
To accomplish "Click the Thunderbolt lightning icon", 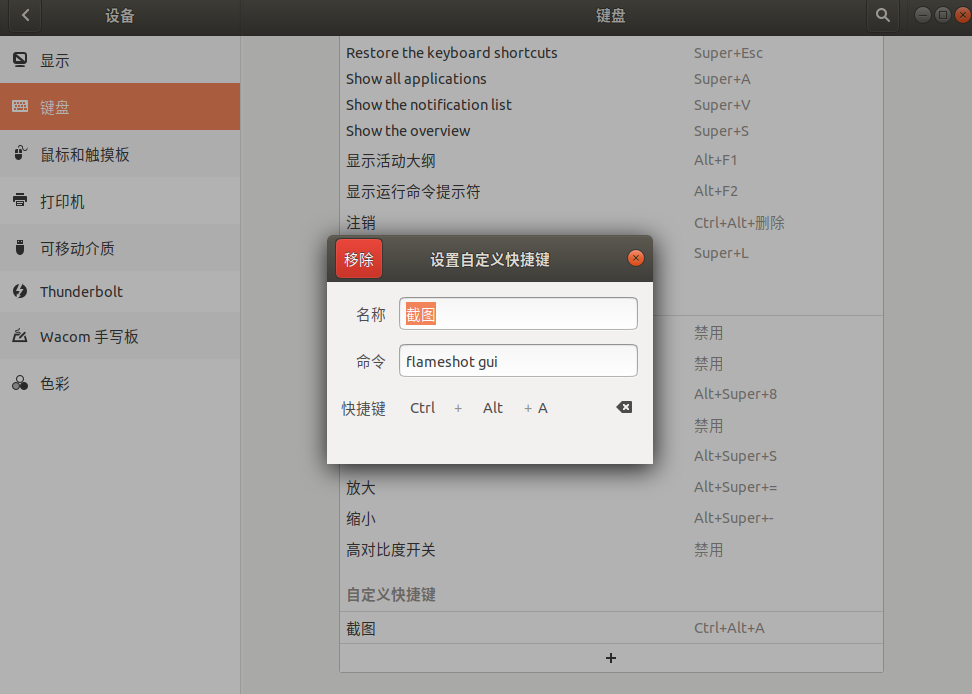I will tap(20, 292).
